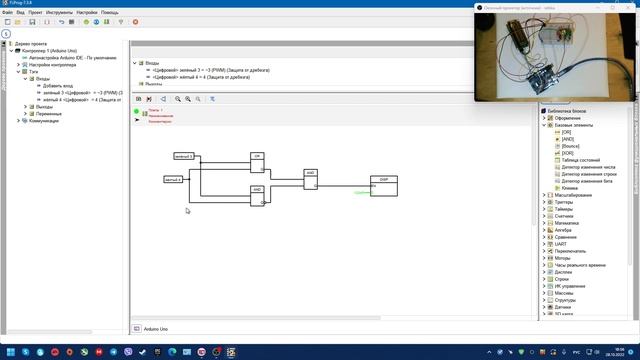Click the circled S button below toolbar

[x=6, y=34]
